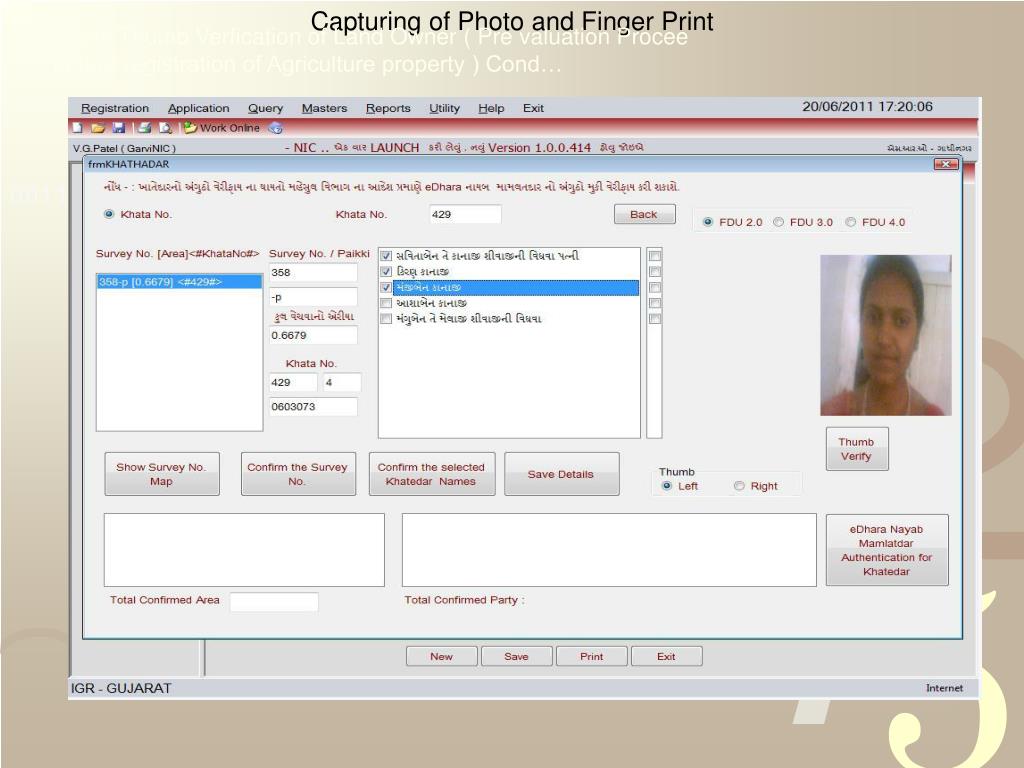
Task: Choose the Left thumb radio button
Action: [667, 486]
